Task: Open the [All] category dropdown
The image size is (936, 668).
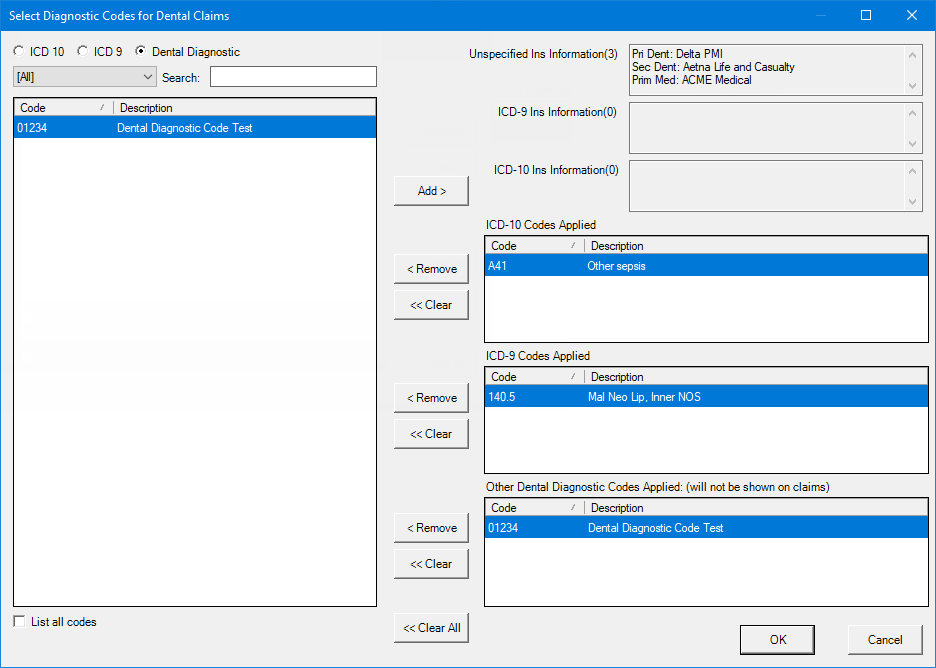Action: 85,77
